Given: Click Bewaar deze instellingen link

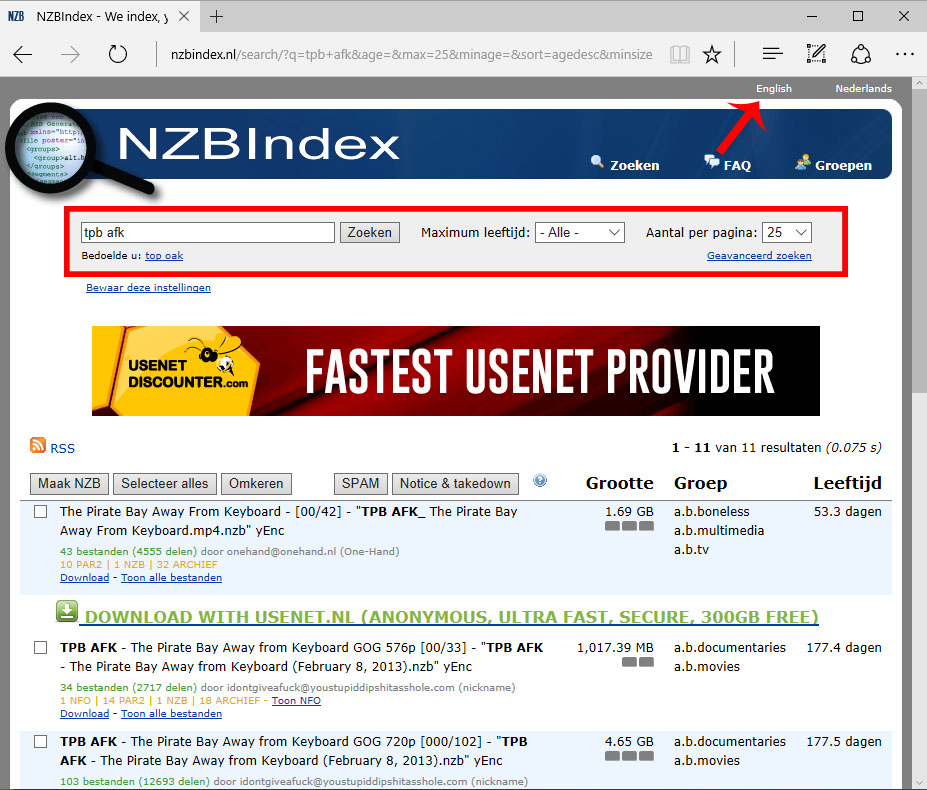Looking at the screenshot, I should (148, 287).
